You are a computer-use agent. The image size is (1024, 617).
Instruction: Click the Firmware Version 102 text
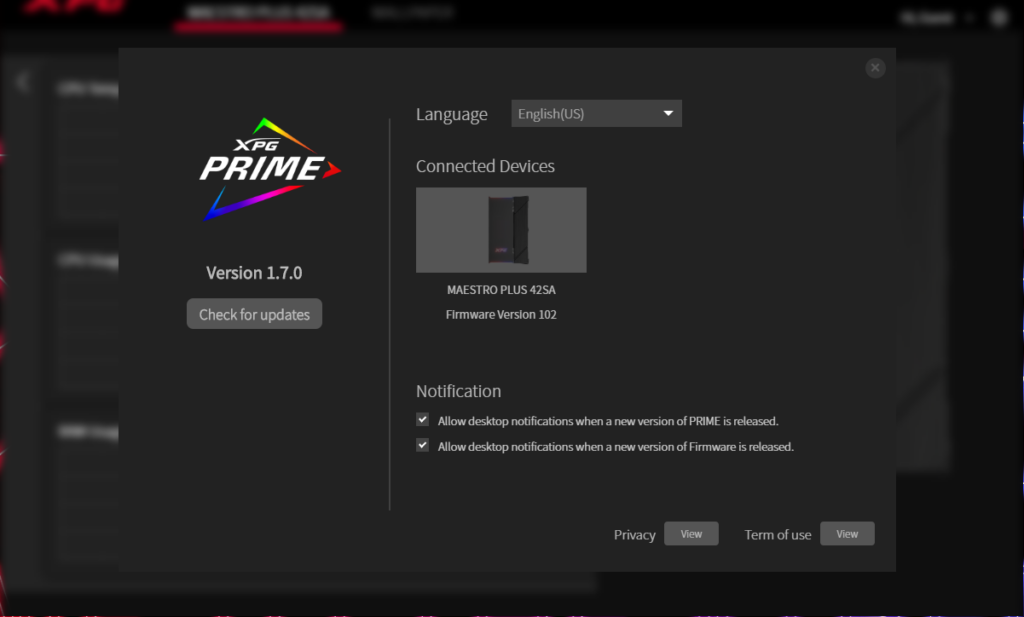pyautogui.click(x=501, y=315)
